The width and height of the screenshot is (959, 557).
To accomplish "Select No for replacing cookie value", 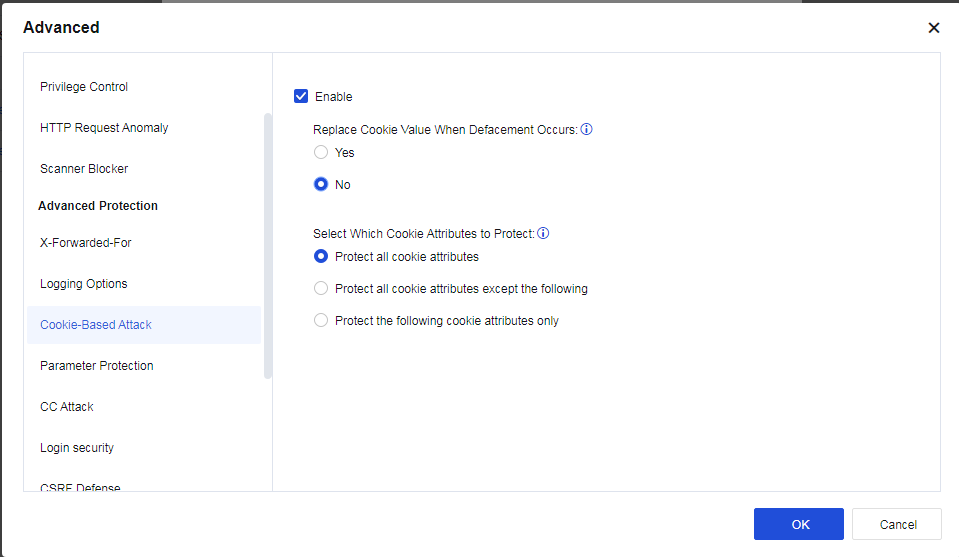I will point(321,185).
